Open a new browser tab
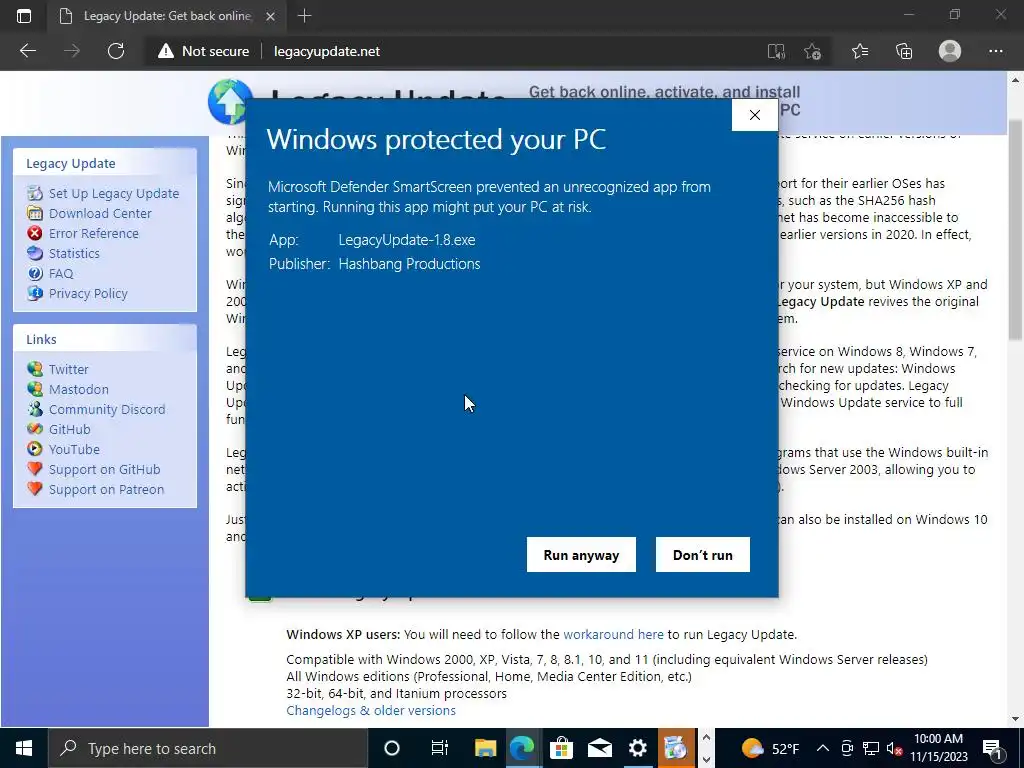Viewport: 1024px width, 768px height. point(304,16)
